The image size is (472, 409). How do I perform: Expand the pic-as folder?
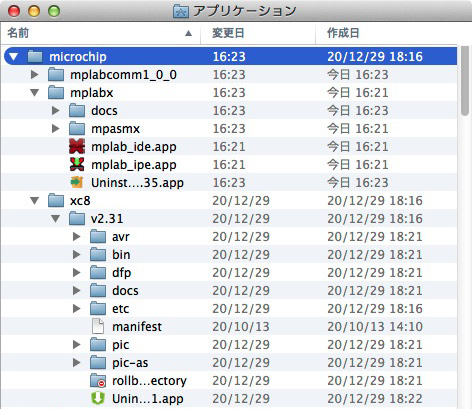tap(77, 362)
